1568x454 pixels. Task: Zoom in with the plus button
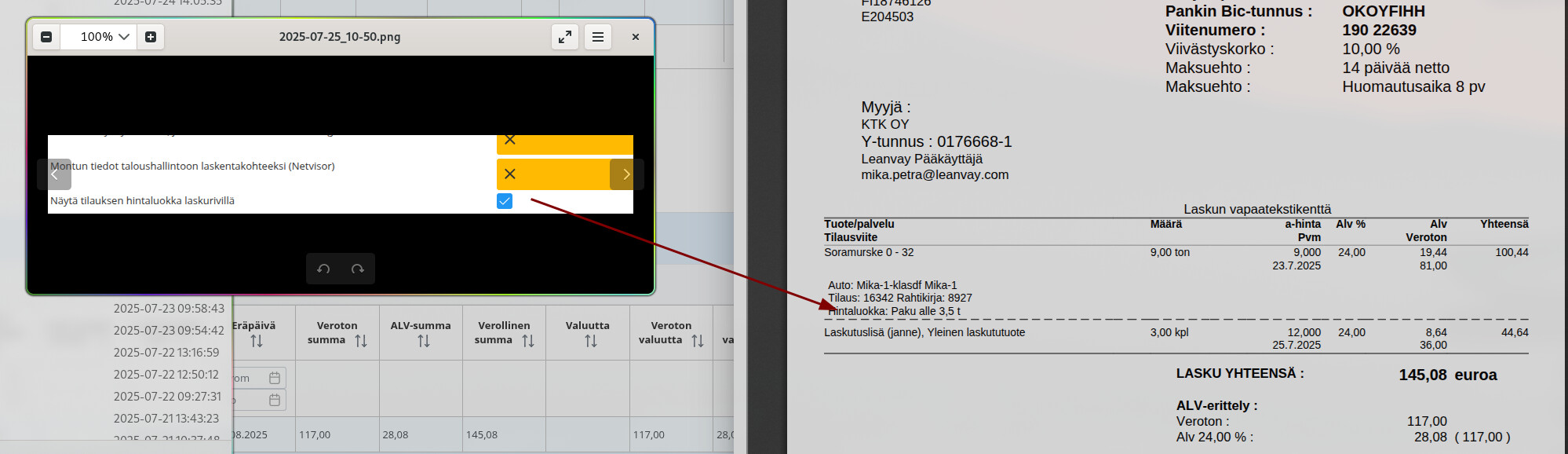151,37
